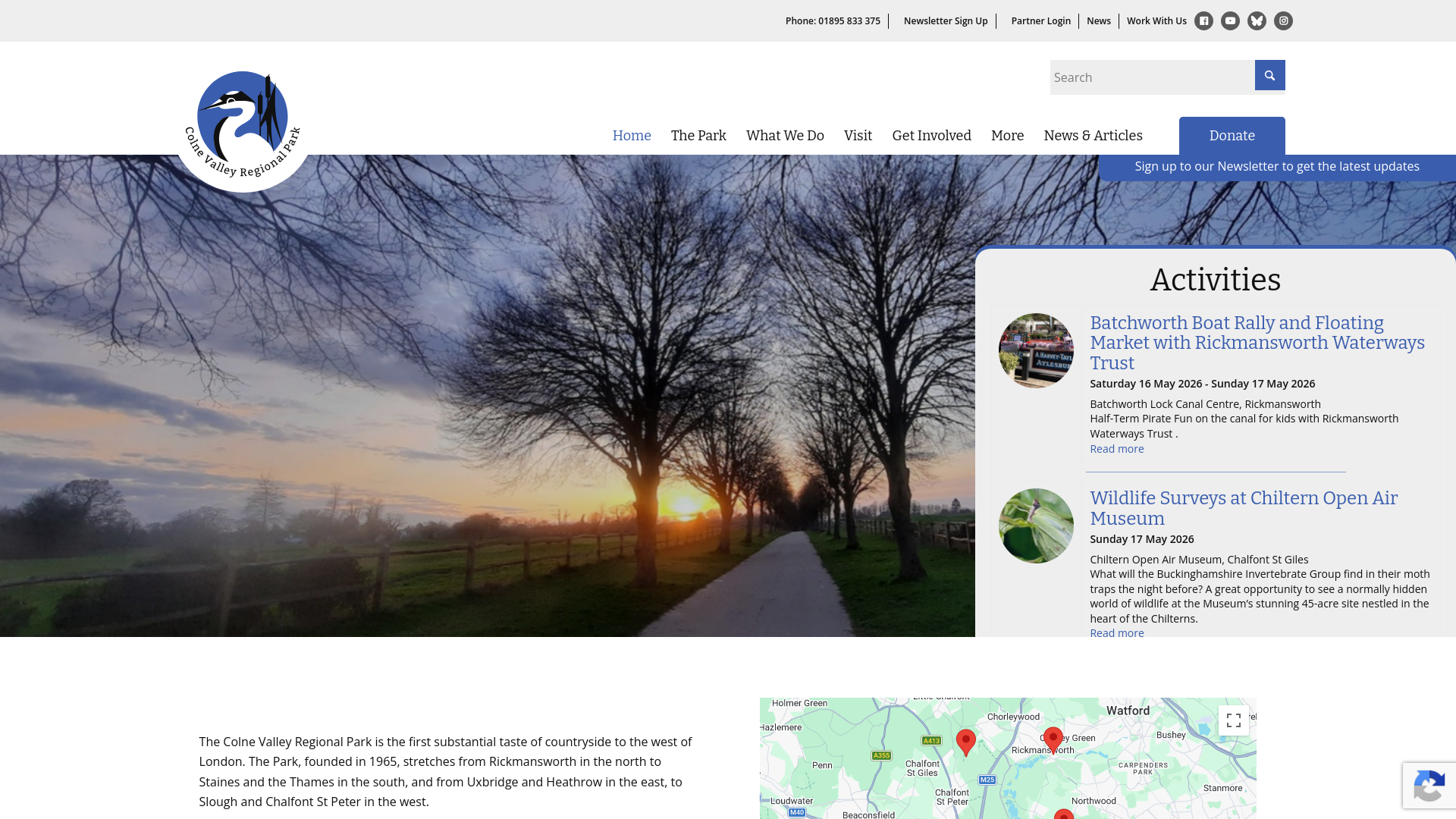The image size is (1456, 819).
Task: Go to the Home menu item
Action: click(632, 136)
